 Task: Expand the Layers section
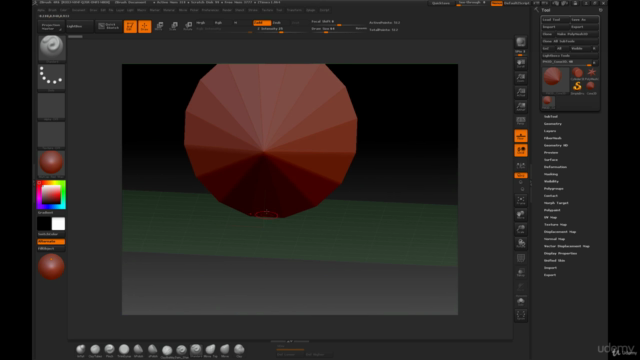[x=550, y=131]
